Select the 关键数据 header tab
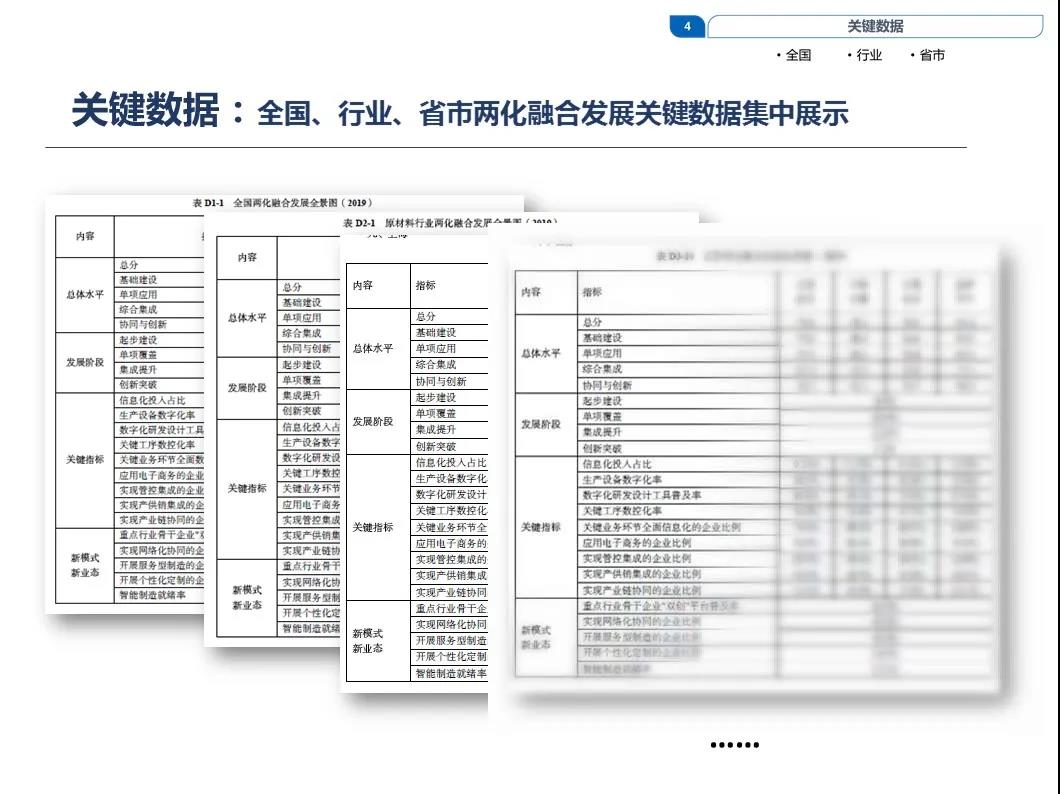Image resolution: width=1060 pixels, height=794 pixels. coord(875,26)
